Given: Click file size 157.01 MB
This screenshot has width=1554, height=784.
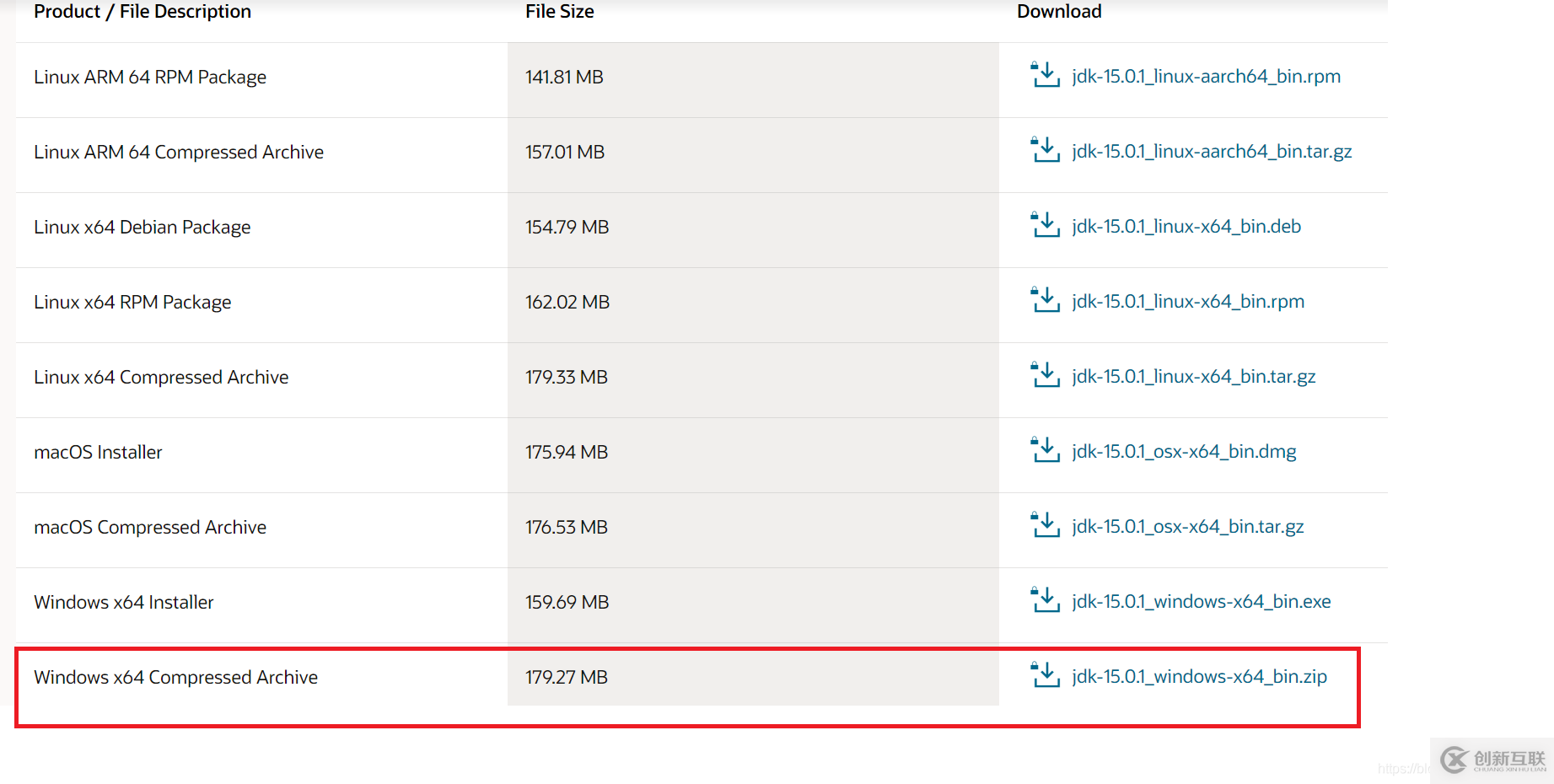Looking at the screenshot, I should point(565,153).
